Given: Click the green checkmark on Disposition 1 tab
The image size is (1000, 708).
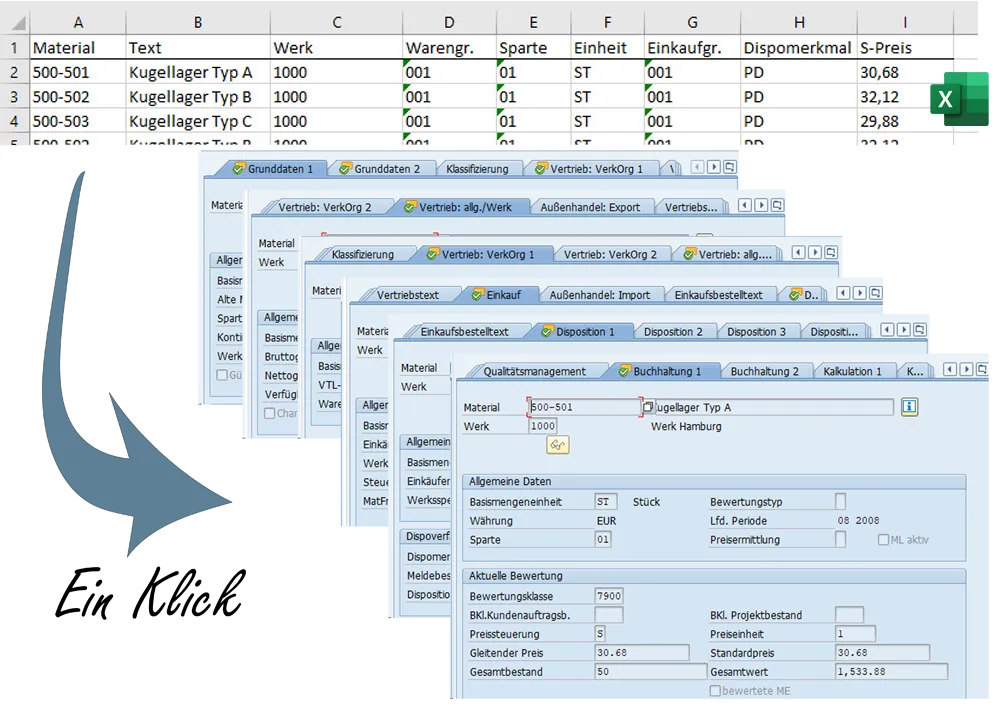Looking at the screenshot, I should coord(546,330).
